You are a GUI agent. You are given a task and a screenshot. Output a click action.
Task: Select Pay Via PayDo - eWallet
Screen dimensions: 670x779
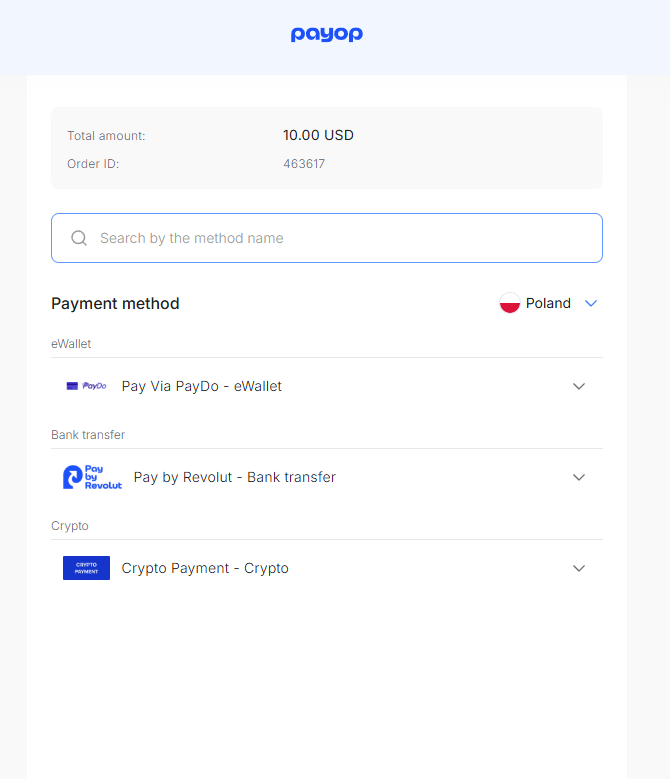point(327,386)
